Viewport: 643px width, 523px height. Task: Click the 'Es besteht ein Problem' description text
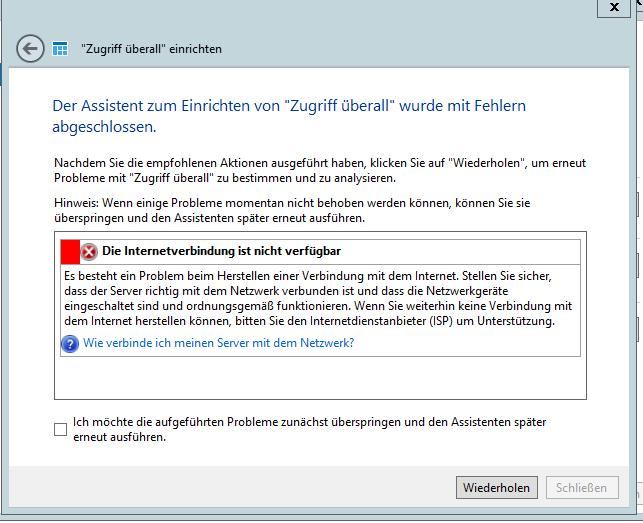[x=318, y=298]
